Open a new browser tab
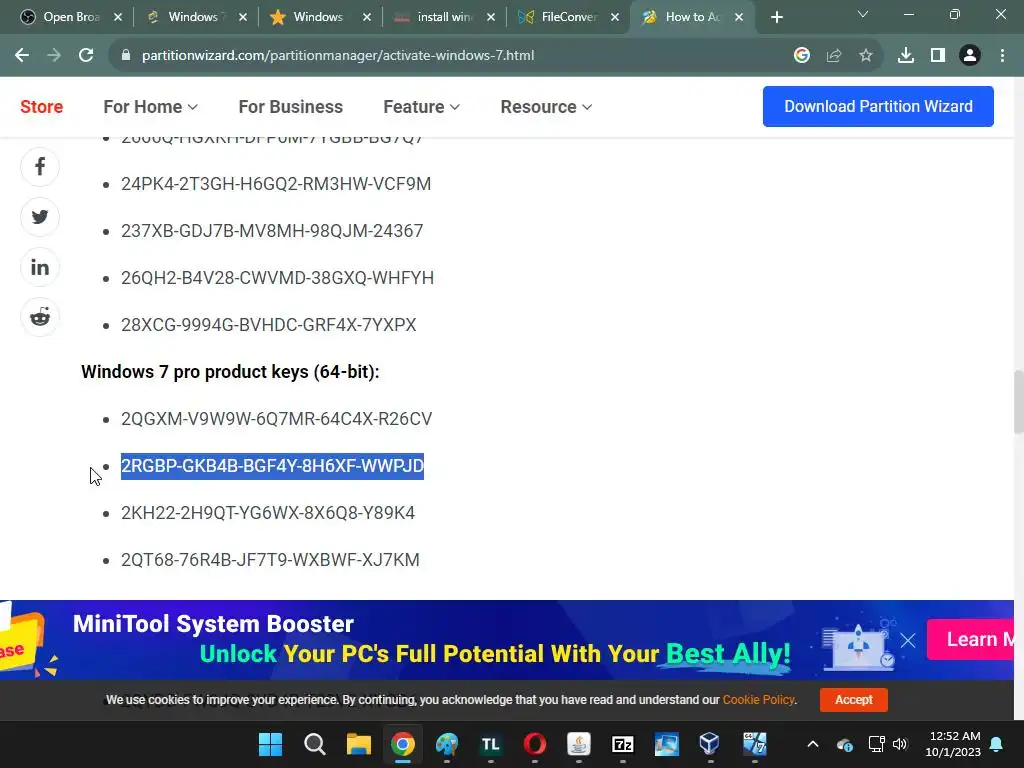This screenshot has width=1024, height=768. pos(776,18)
